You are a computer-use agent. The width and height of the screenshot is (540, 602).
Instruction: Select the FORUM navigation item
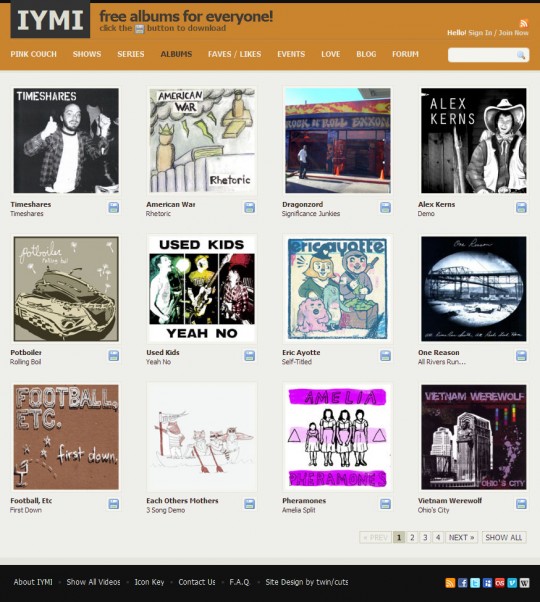tap(405, 54)
